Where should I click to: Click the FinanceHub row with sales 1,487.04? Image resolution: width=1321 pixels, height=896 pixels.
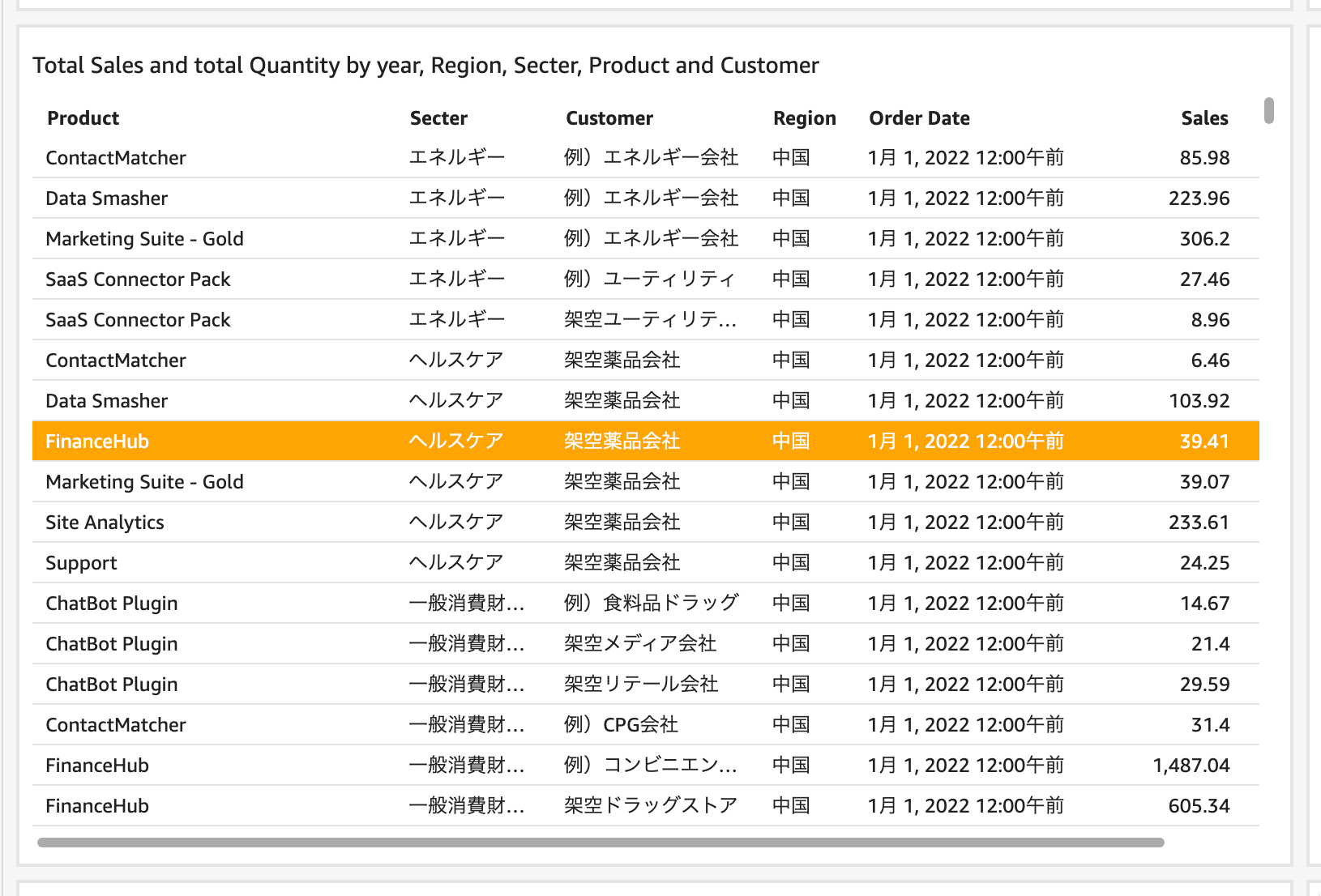[x=567, y=765]
